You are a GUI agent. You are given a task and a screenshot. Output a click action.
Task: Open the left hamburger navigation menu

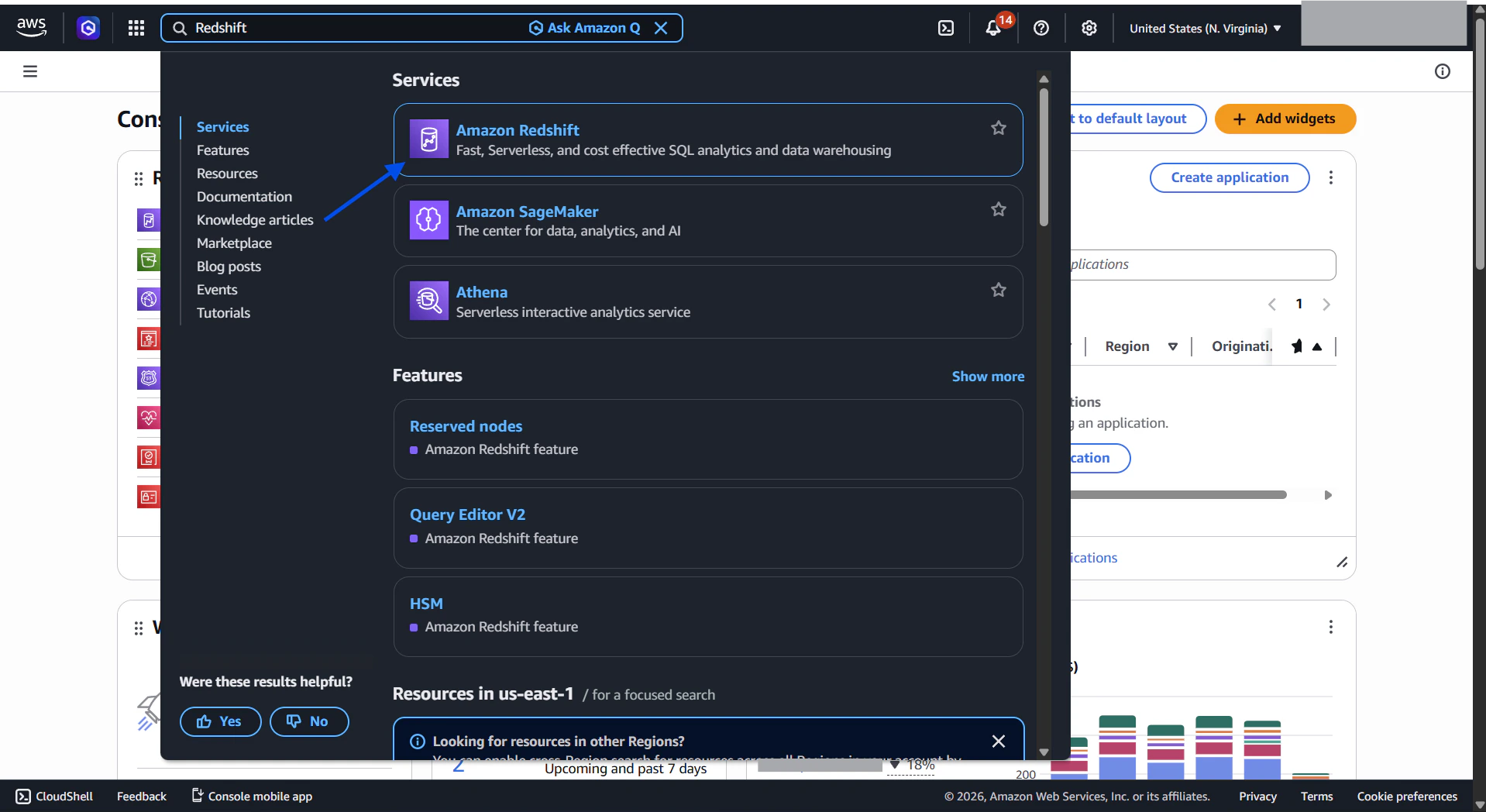click(x=30, y=71)
